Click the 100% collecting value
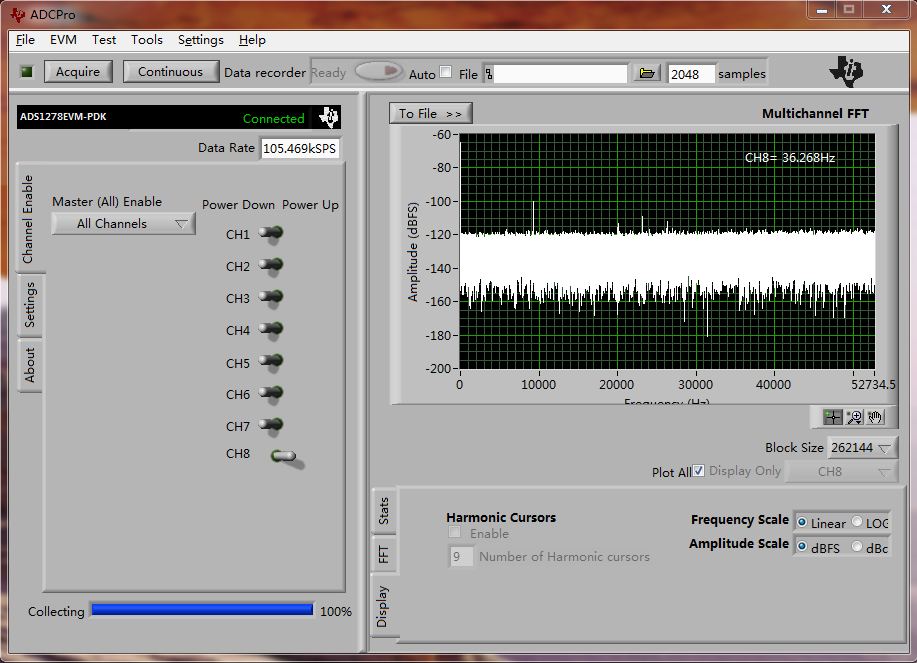This screenshot has height=663, width=917. tap(336, 612)
